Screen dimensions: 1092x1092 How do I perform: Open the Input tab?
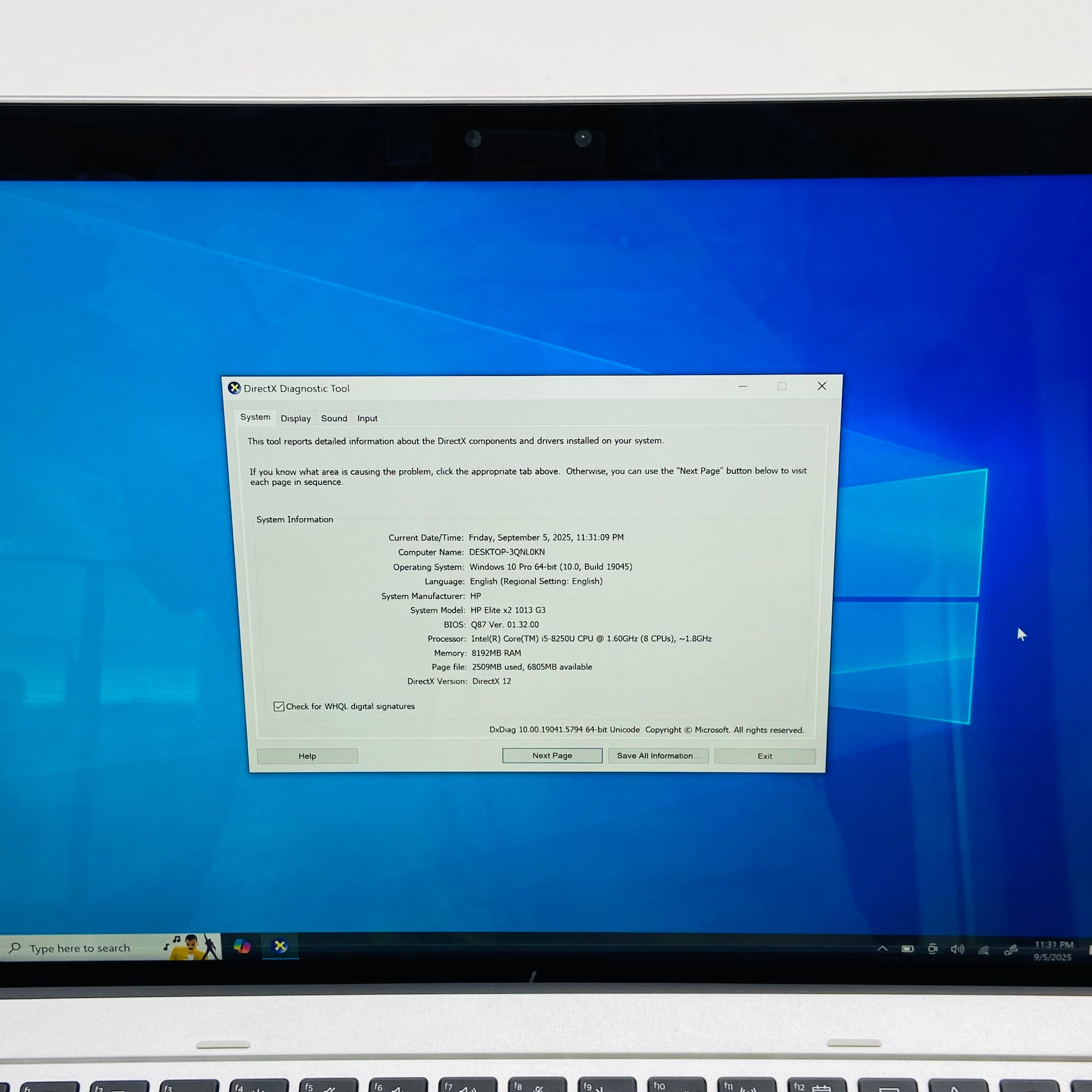pyautogui.click(x=367, y=418)
